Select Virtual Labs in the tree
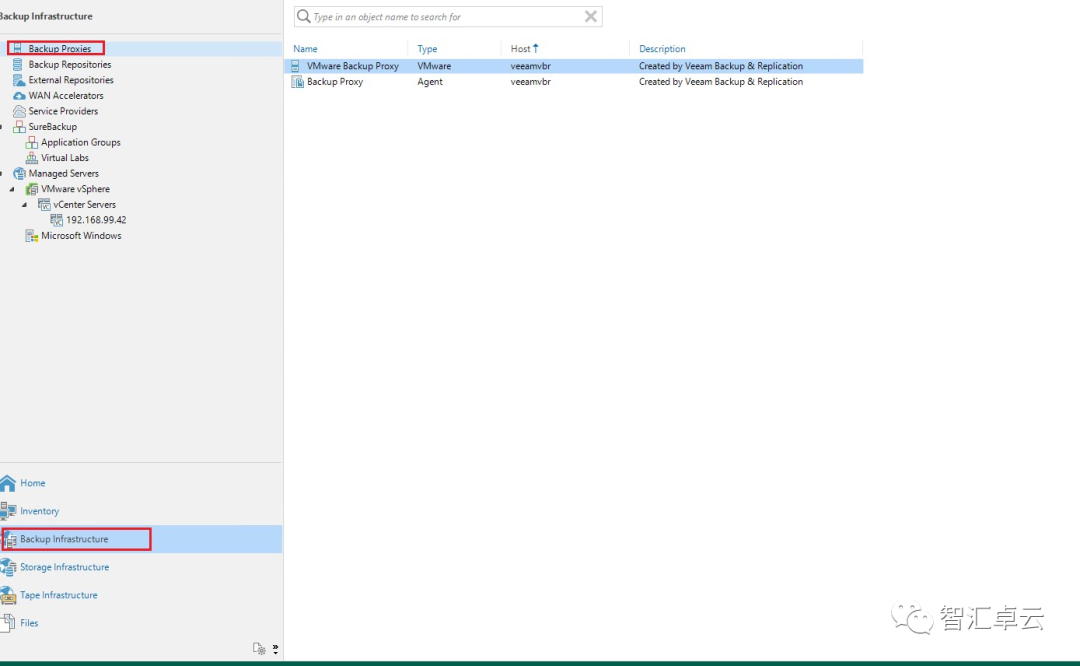This screenshot has width=1080, height=666. (65, 158)
